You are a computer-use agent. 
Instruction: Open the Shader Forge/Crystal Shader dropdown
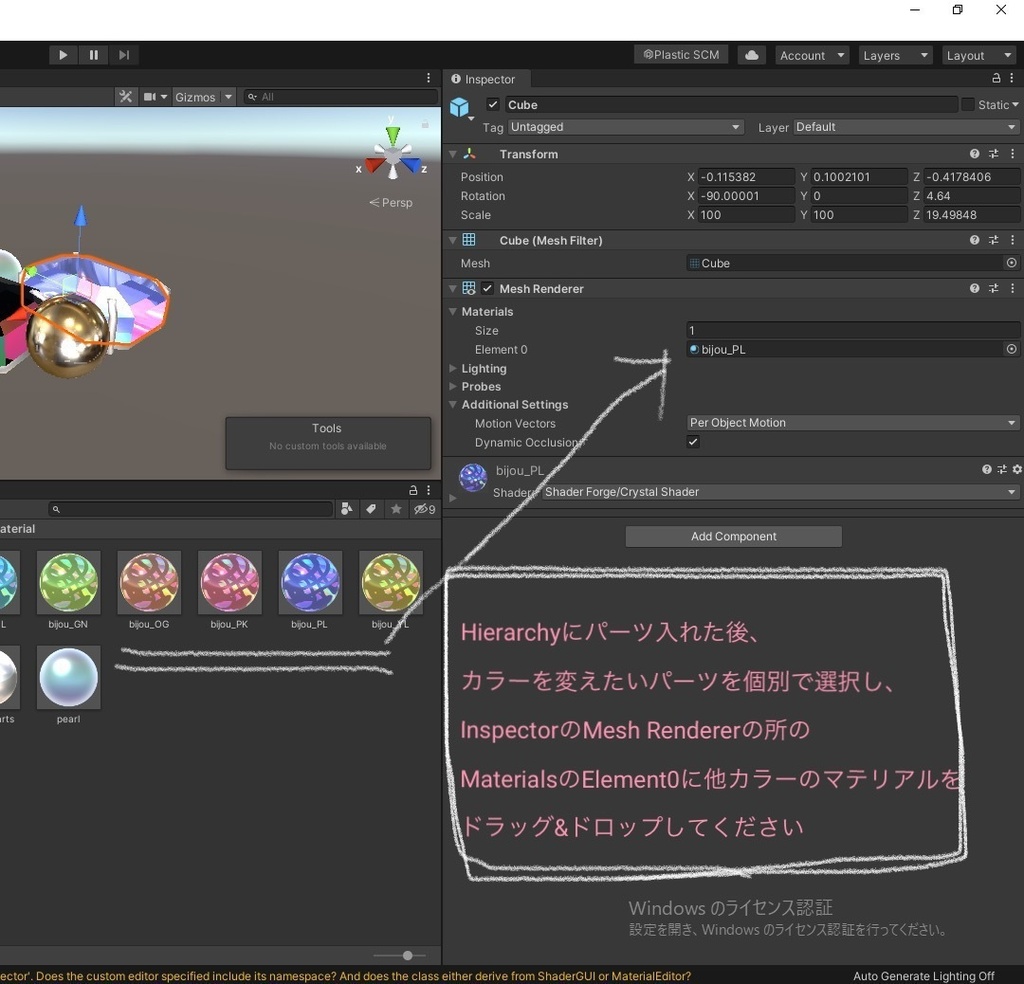[778, 492]
